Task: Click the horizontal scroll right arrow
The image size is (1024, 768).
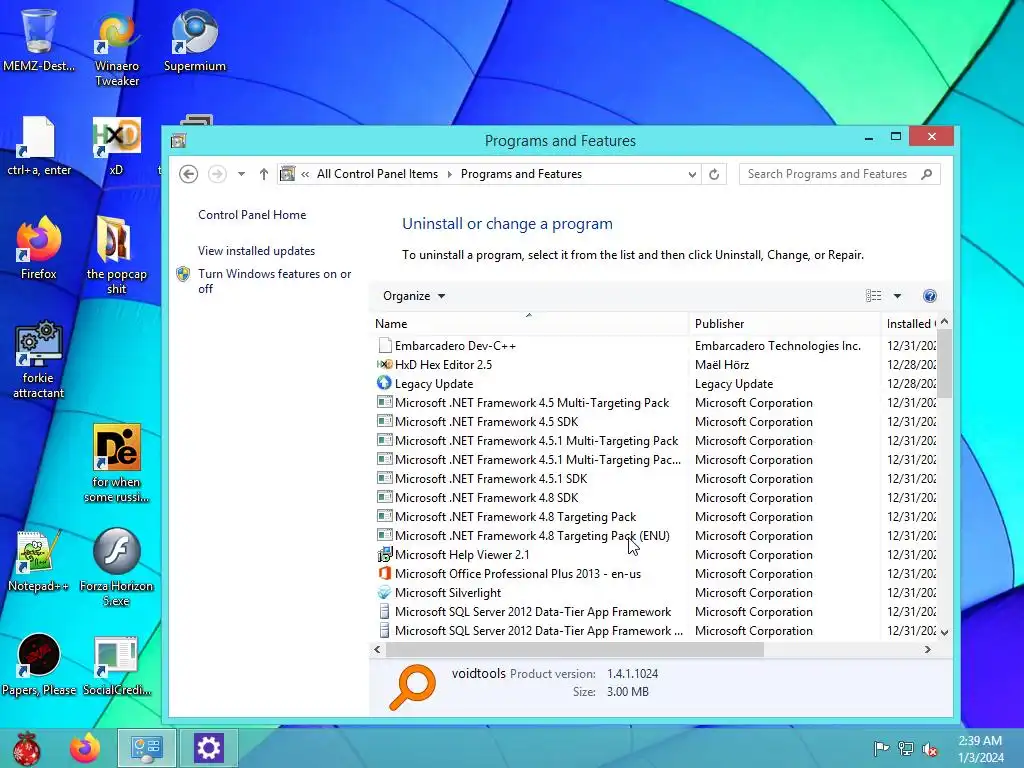Action: [x=927, y=650]
